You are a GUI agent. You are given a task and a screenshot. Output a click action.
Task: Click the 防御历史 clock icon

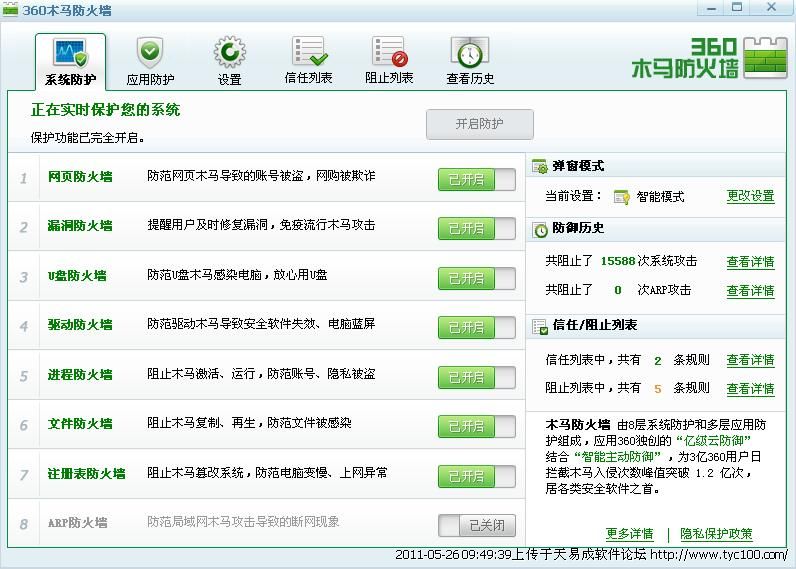pyautogui.click(x=540, y=229)
